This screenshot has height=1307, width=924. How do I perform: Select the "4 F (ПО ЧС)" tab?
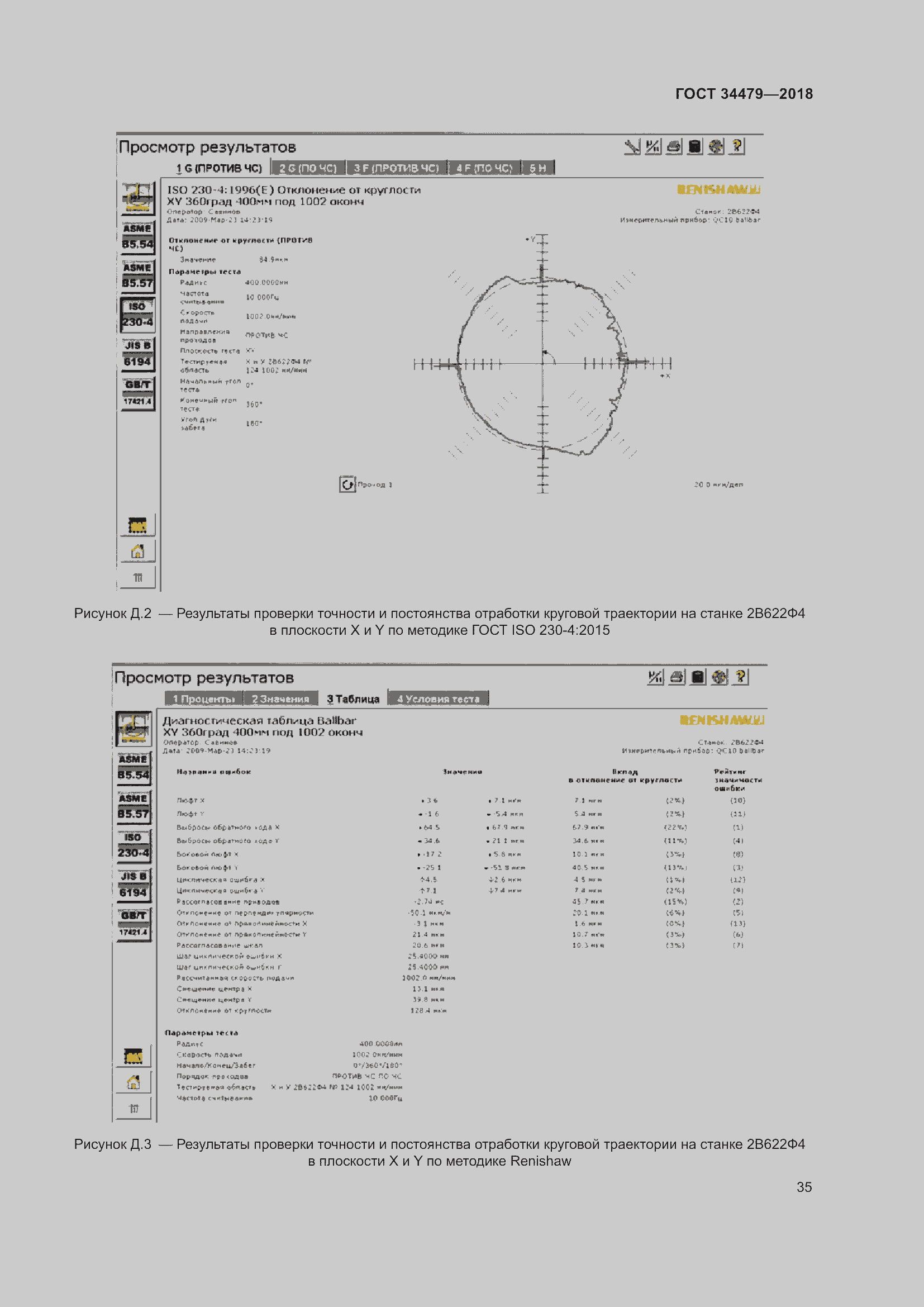(x=484, y=168)
